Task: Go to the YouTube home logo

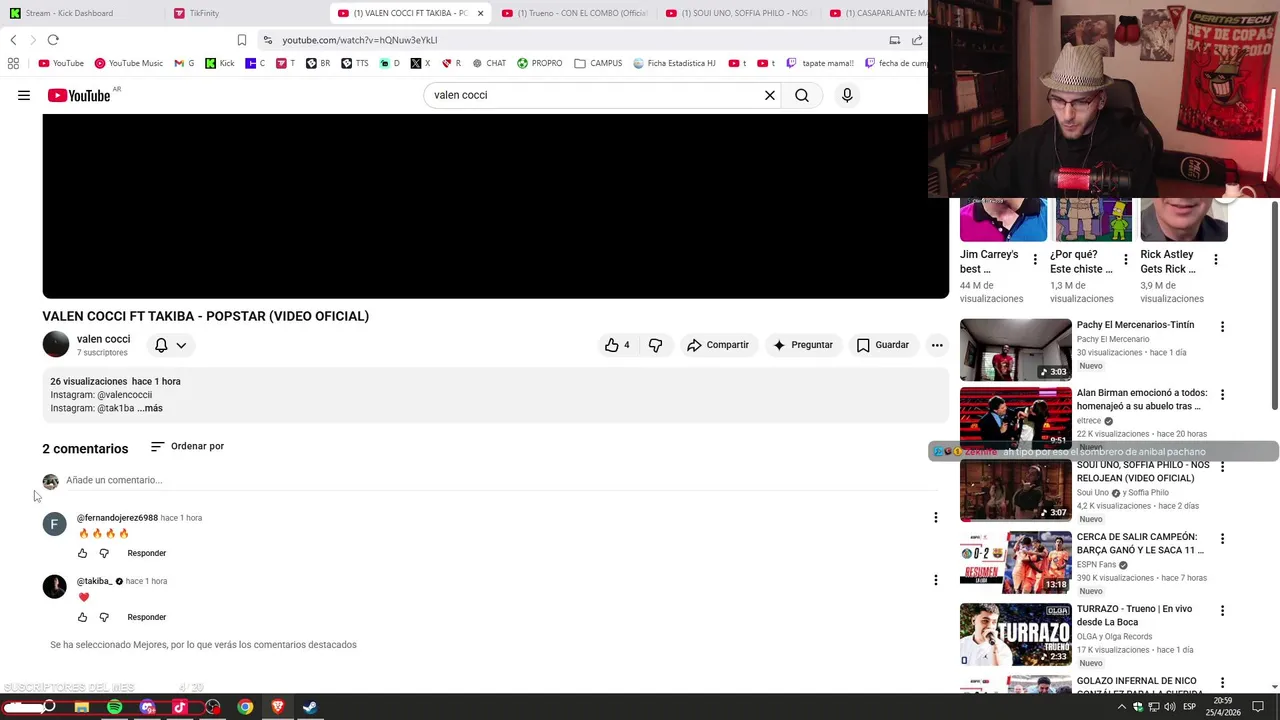Action: pos(79,95)
